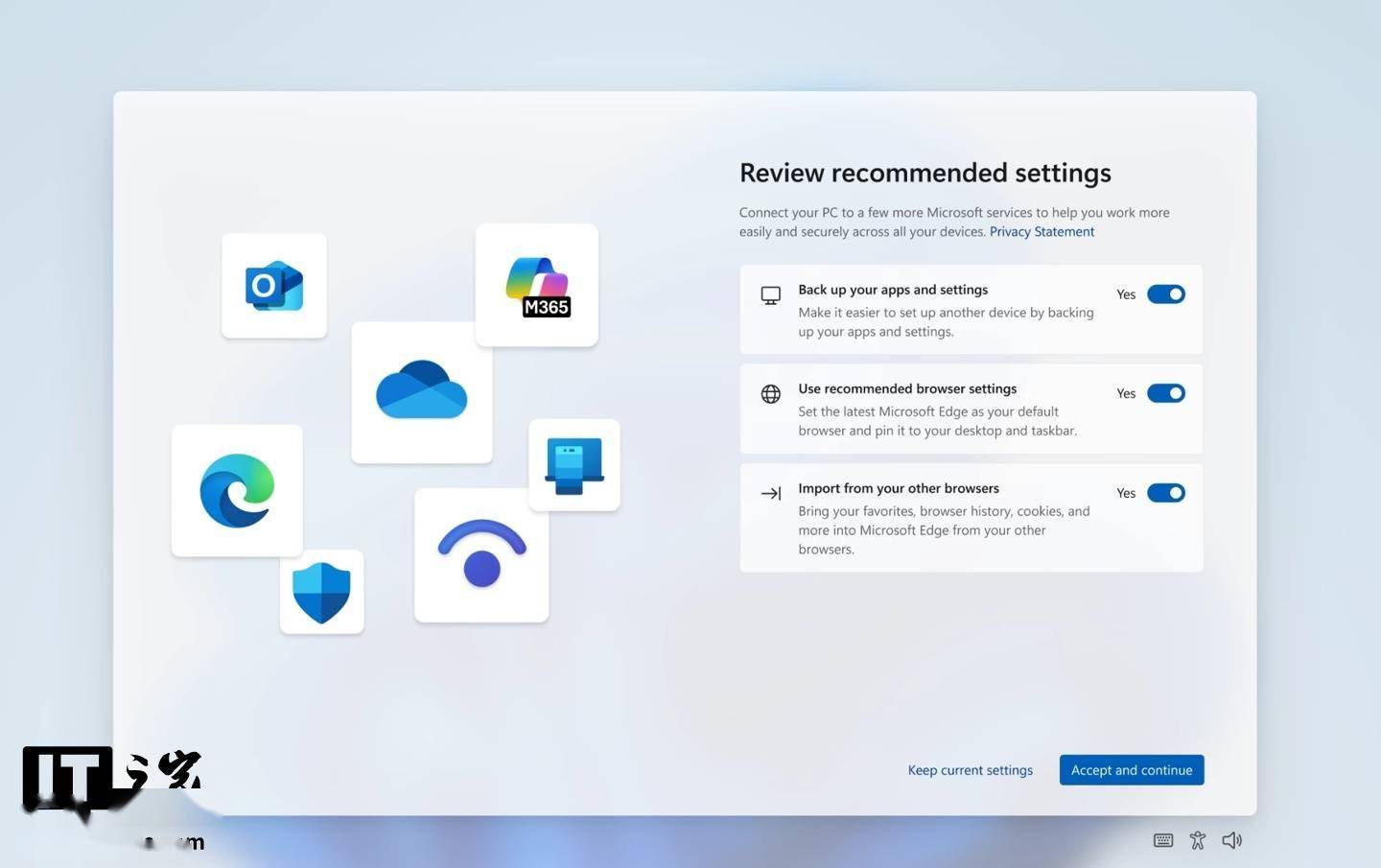
Task: Disable Use recommended browser settings toggle
Action: point(1166,393)
